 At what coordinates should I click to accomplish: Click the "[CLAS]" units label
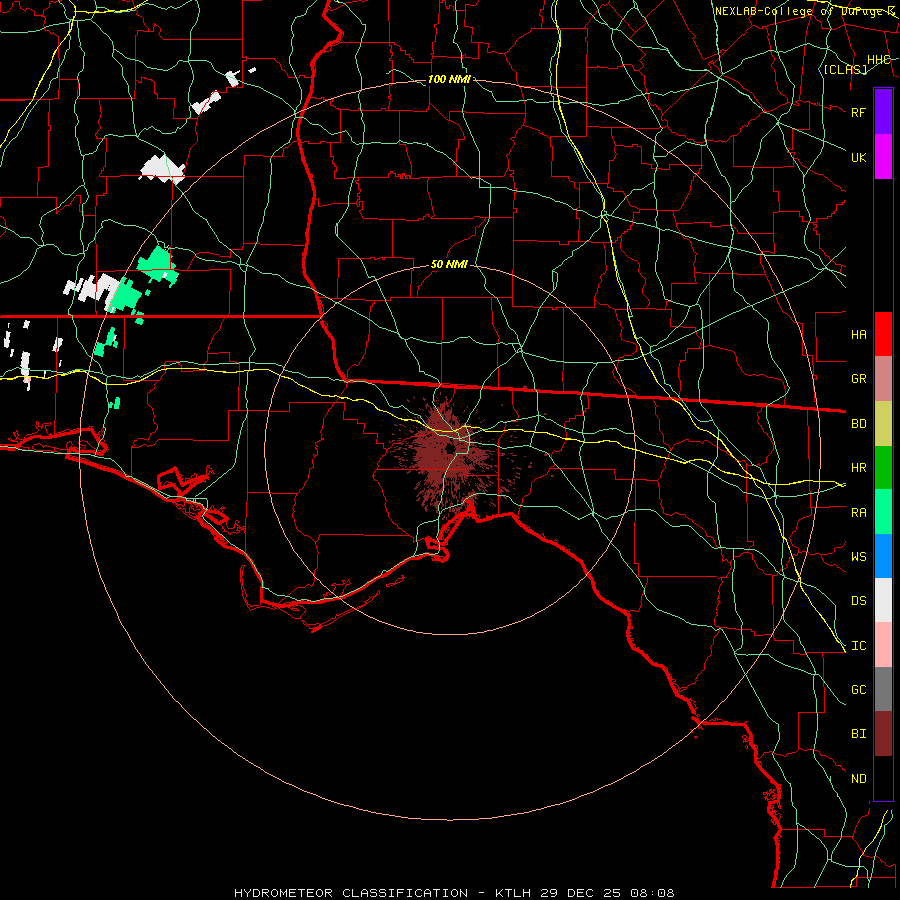pos(845,69)
